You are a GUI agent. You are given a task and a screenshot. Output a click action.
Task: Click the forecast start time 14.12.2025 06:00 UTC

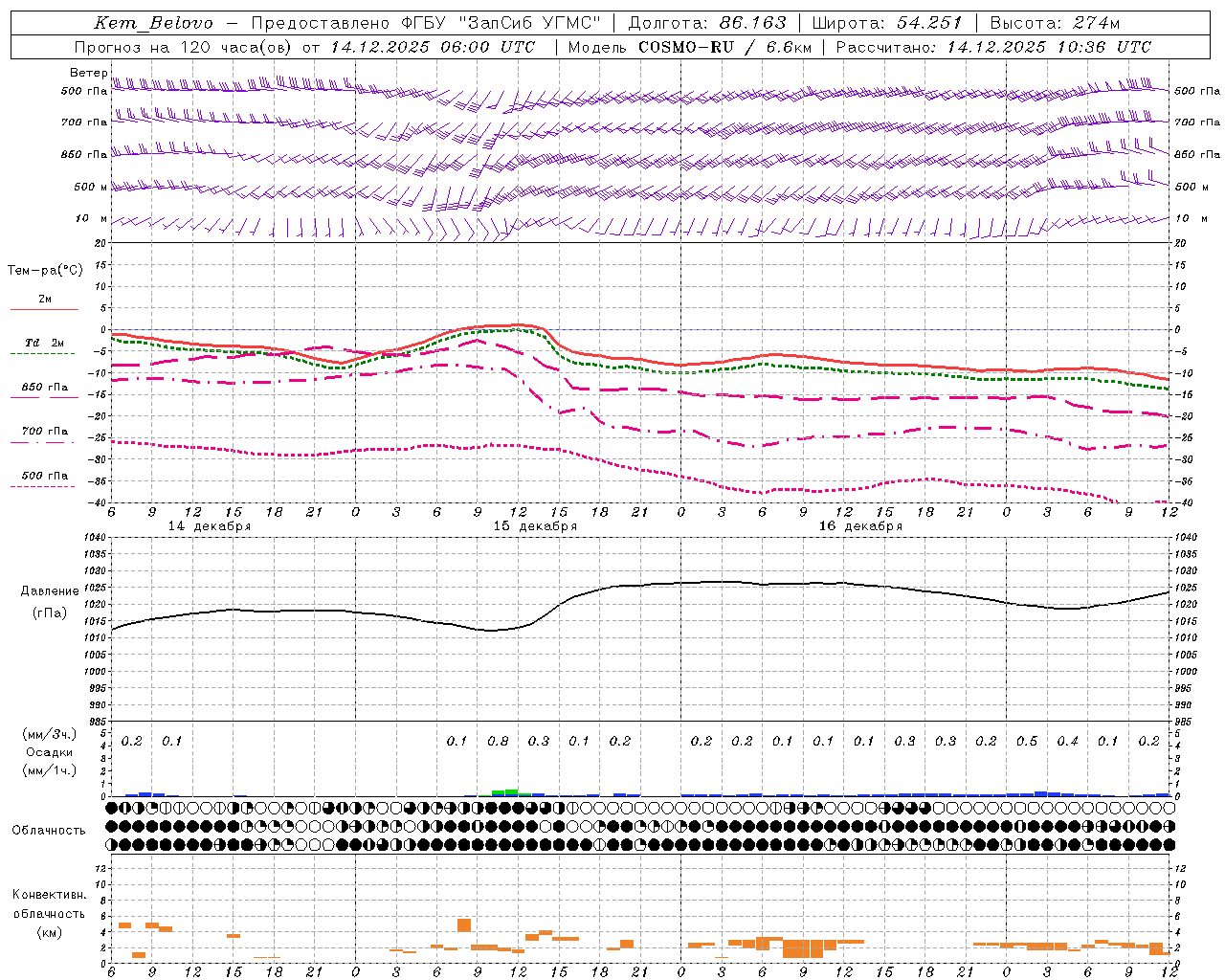click(x=433, y=47)
